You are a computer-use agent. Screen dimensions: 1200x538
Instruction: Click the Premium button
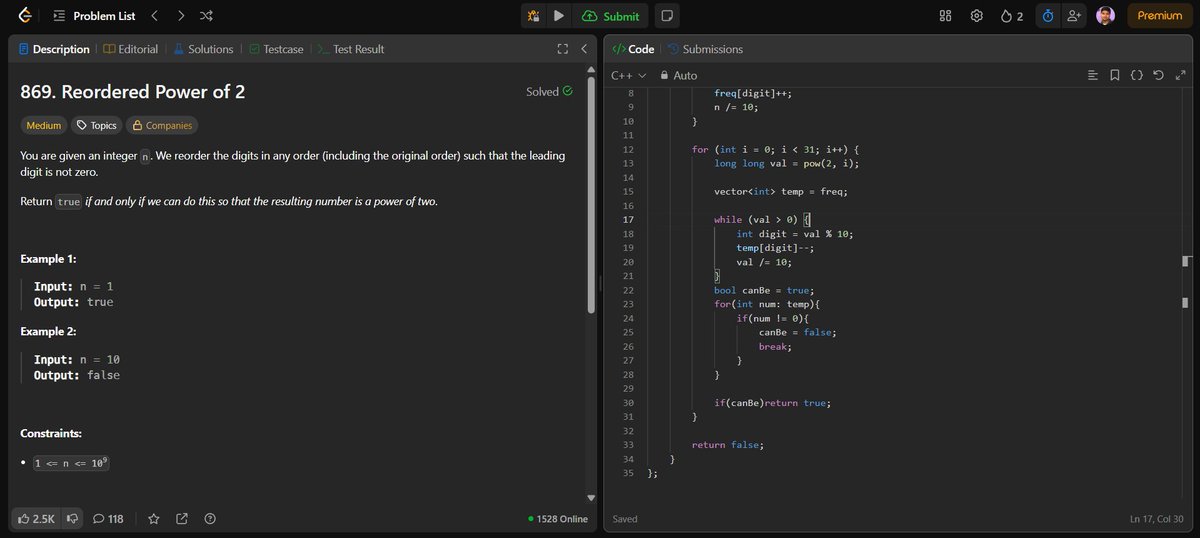(1159, 16)
